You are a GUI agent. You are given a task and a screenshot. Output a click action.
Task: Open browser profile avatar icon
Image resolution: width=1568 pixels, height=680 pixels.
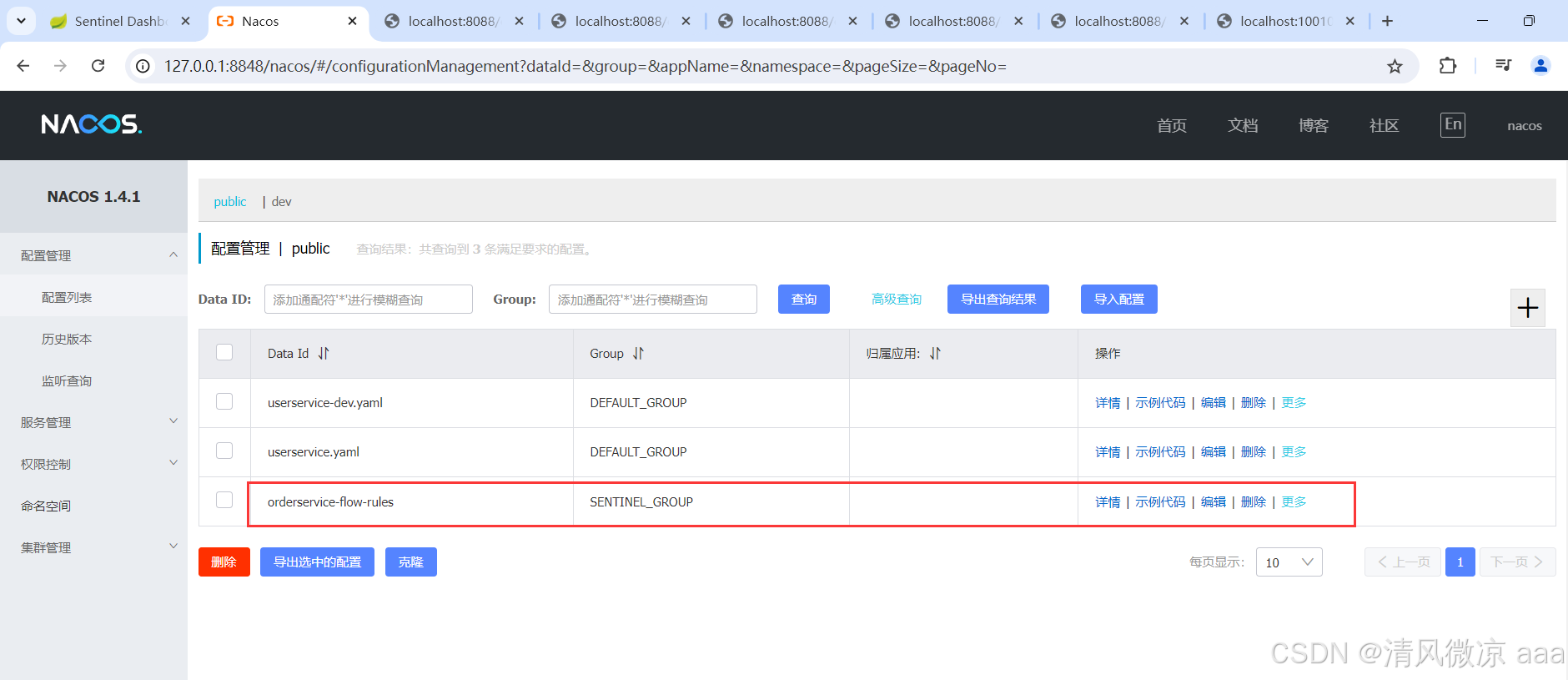click(1540, 66)
